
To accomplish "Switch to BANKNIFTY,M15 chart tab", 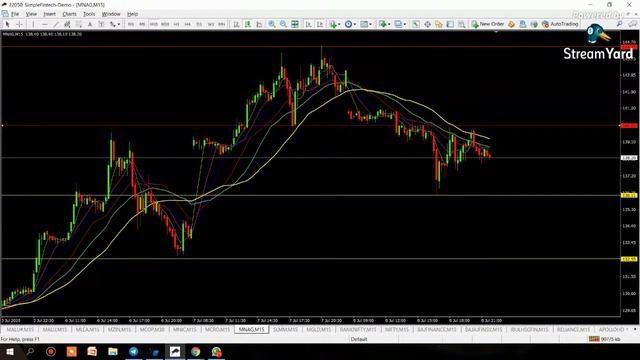I will [358, 329].
